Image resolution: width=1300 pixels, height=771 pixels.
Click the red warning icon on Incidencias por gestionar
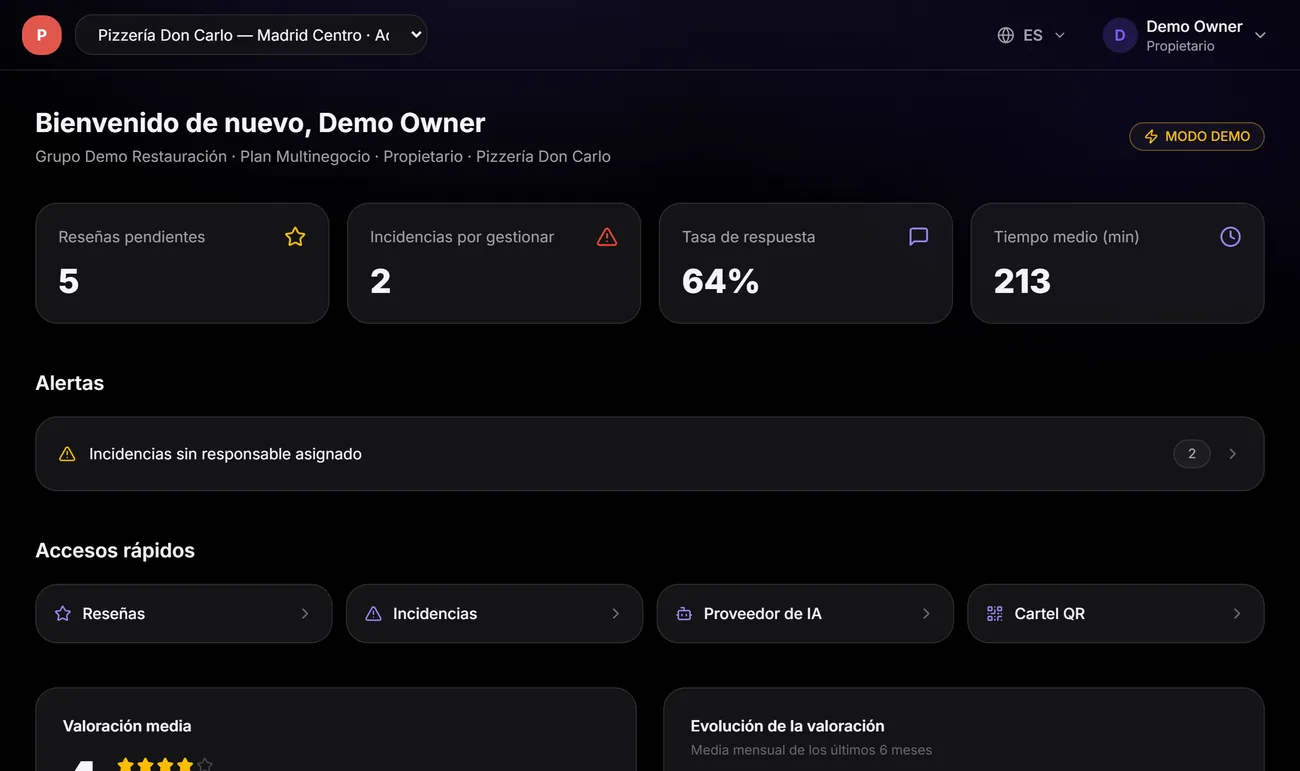(607, 237)
